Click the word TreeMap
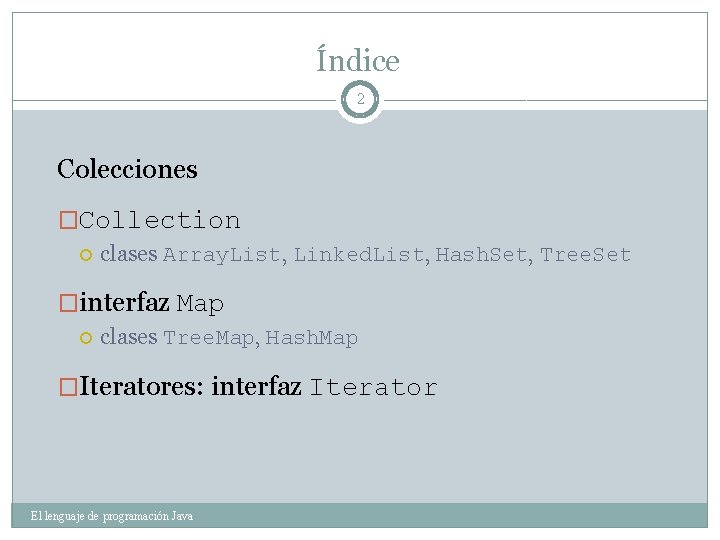 pos(208,338)
